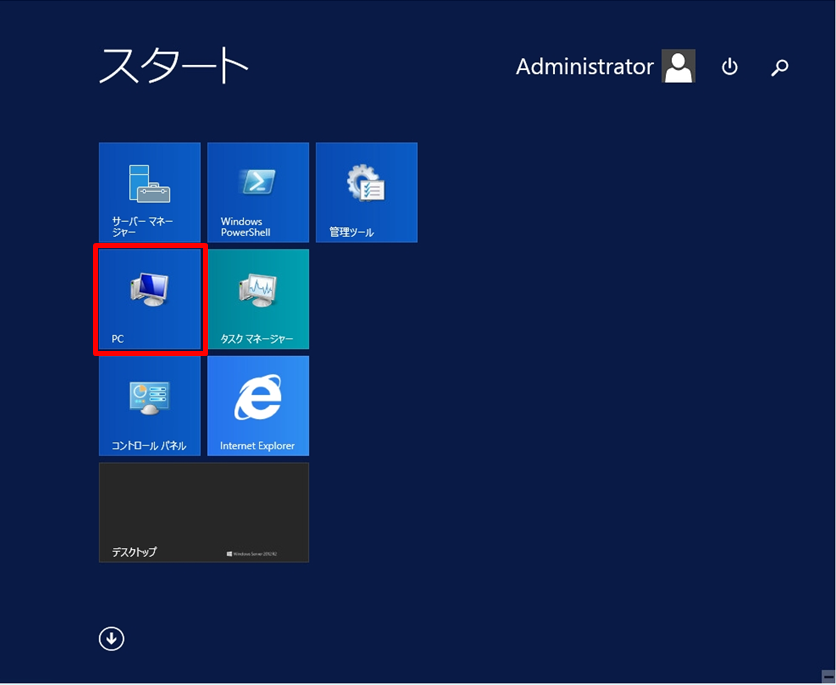Click the zoom-out minus button at the corner
836x685 pixels.
pos(829,675)
